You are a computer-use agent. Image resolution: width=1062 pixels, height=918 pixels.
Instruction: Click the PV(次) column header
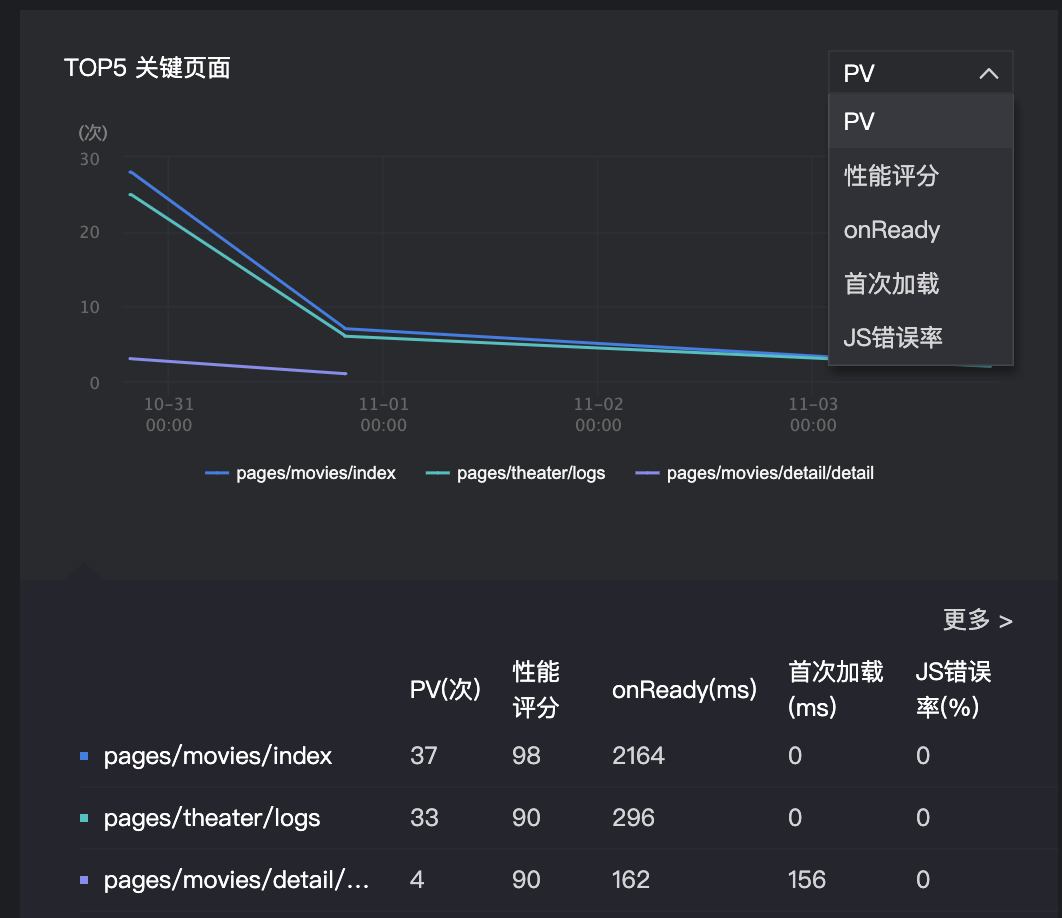445,690
